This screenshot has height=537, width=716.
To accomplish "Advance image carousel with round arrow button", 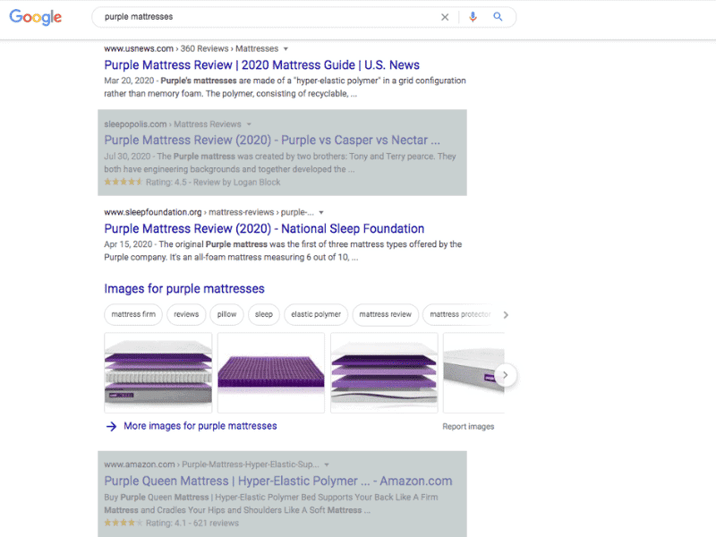I will (x=505, y=375).
